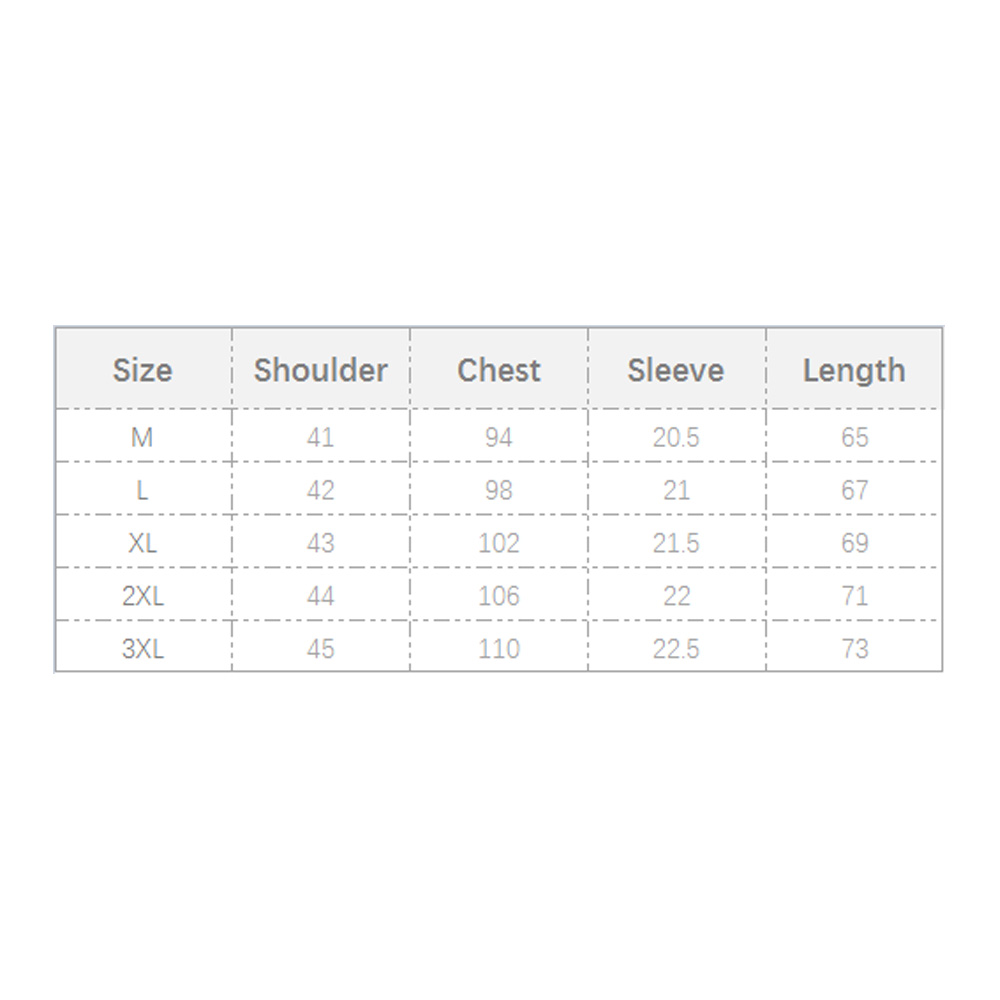Click chest value 110
The width and height of the screenshot is (1000, 1000).
498,649
